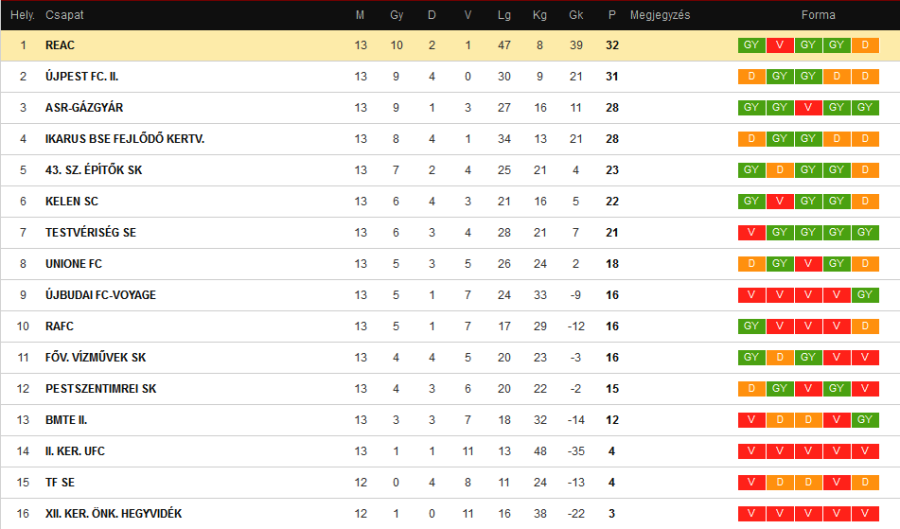This screenshot has height=529, width=900.
Task: Click the red V badge in REAC's form
Action: pos(780,45)
